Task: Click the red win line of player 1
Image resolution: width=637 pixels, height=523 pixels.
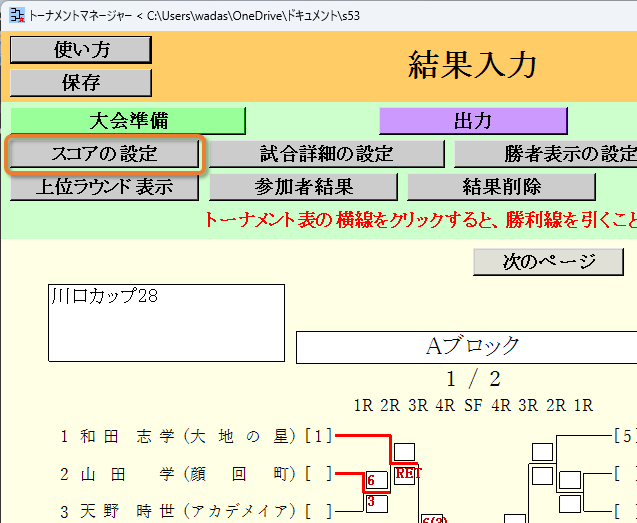Action: coord(363,436)
